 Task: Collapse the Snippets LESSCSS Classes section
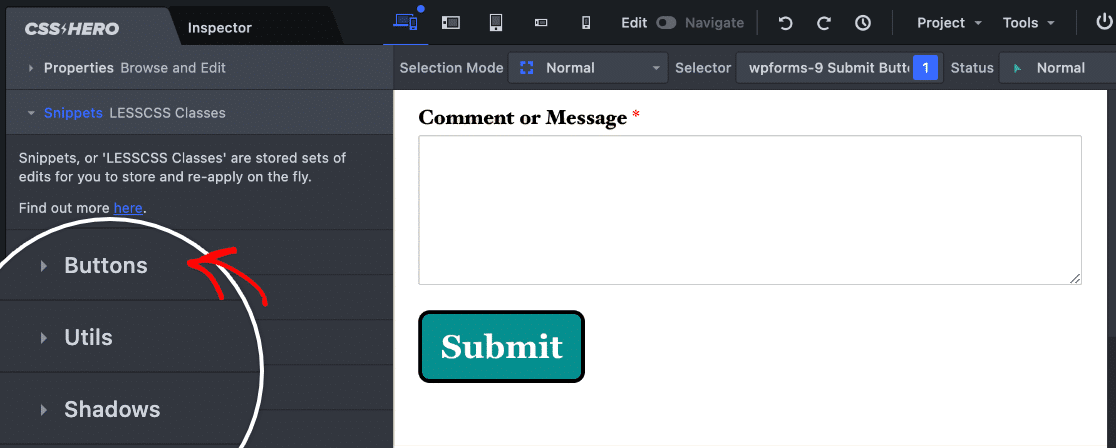(x=199, y=113)
